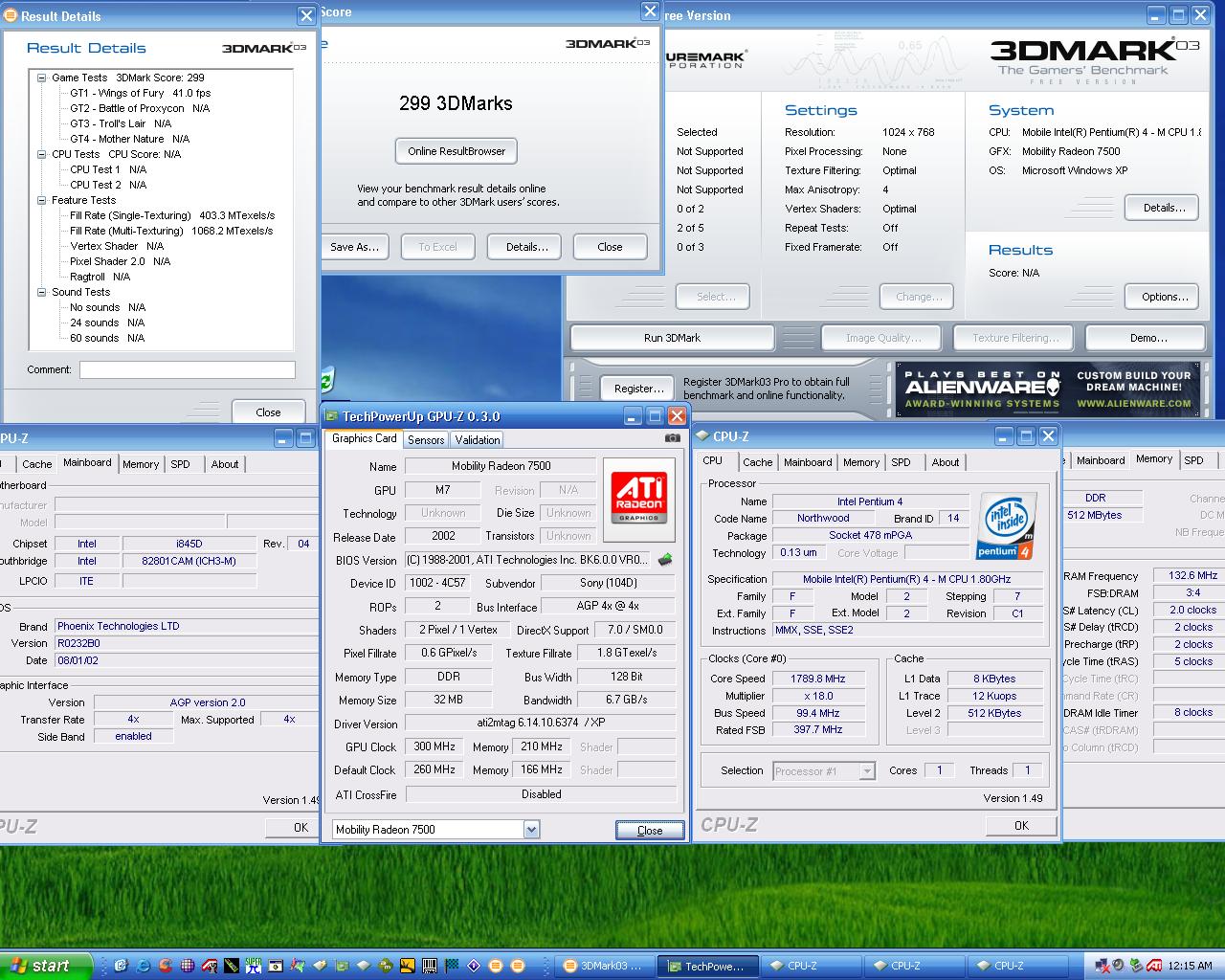Open Graphics Card tab in GPU-Z
The width and height of the screenshot is (1225, 980).
(x=364, y=438)
